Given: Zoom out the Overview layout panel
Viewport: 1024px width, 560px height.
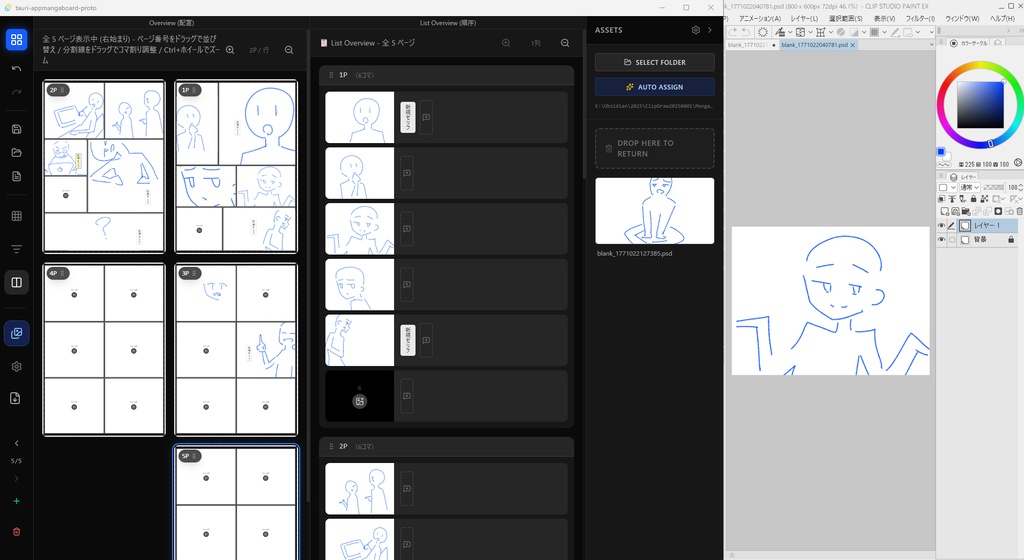Looking at the screenshot, I should point(289,50).
